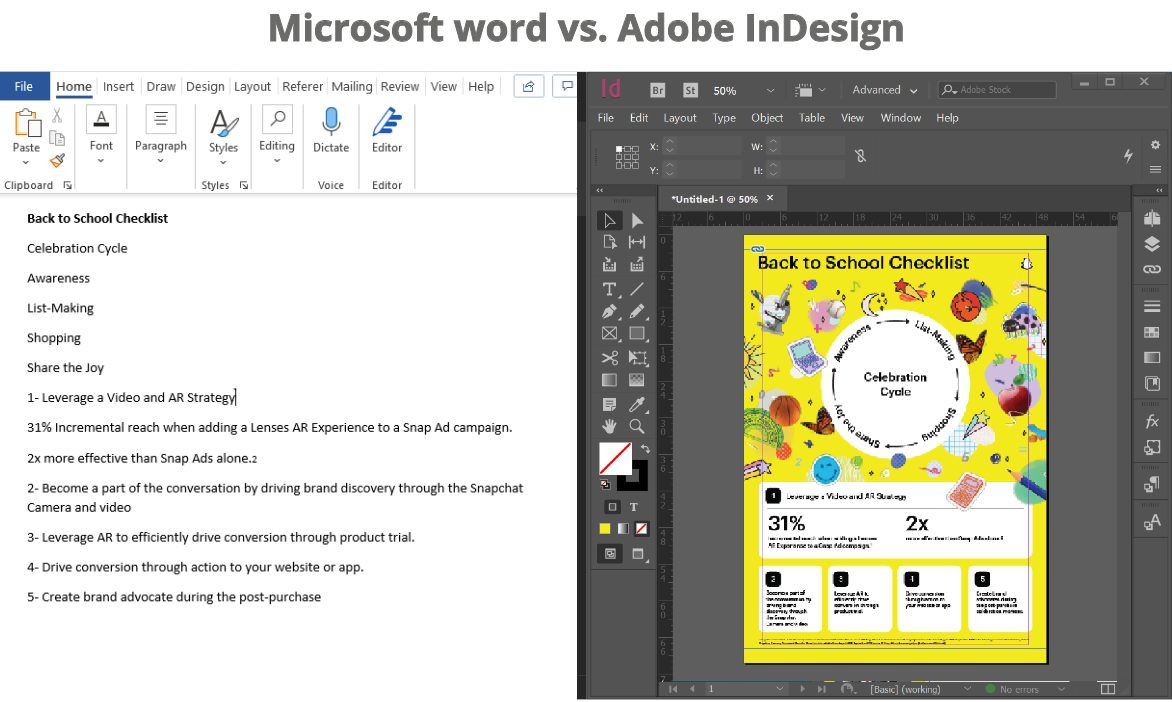Open the Links panel in InDesign dock

[x=1152, y=269]
